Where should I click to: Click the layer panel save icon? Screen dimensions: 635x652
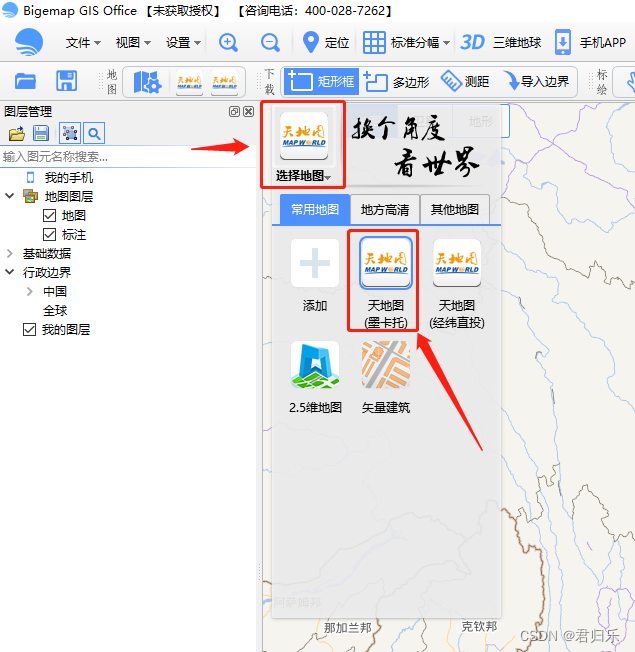[41, 133]
